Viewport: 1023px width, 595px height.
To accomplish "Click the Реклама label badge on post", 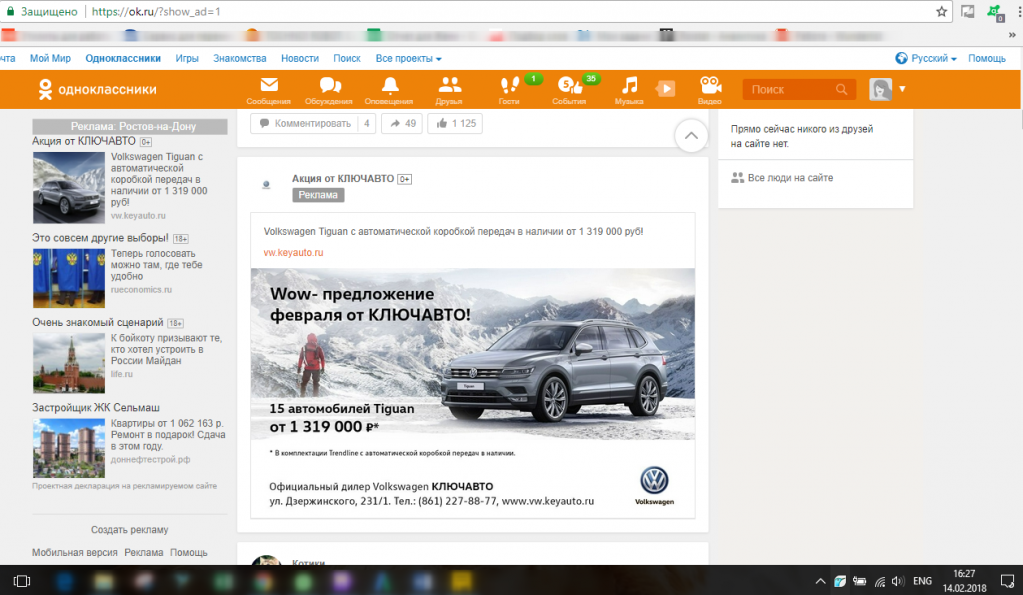I will [318, 195].
